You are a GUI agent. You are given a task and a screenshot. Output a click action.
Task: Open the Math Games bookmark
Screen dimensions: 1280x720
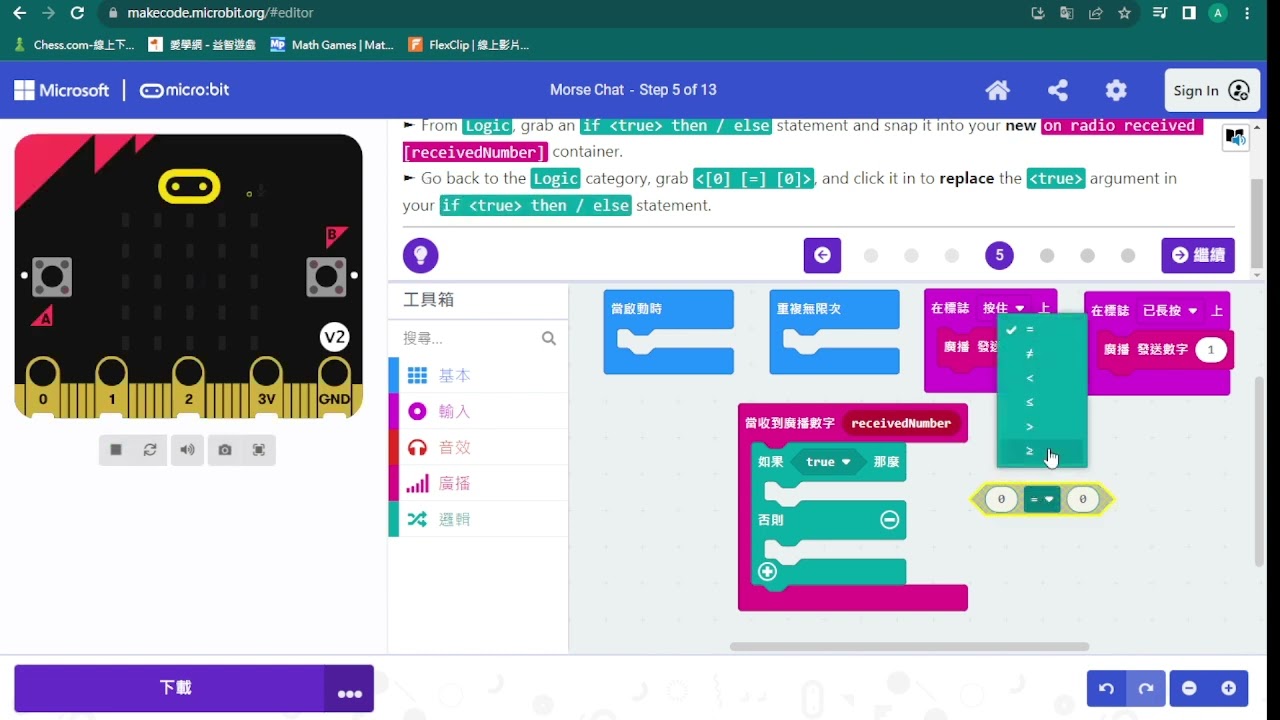(x=332, y=45)
